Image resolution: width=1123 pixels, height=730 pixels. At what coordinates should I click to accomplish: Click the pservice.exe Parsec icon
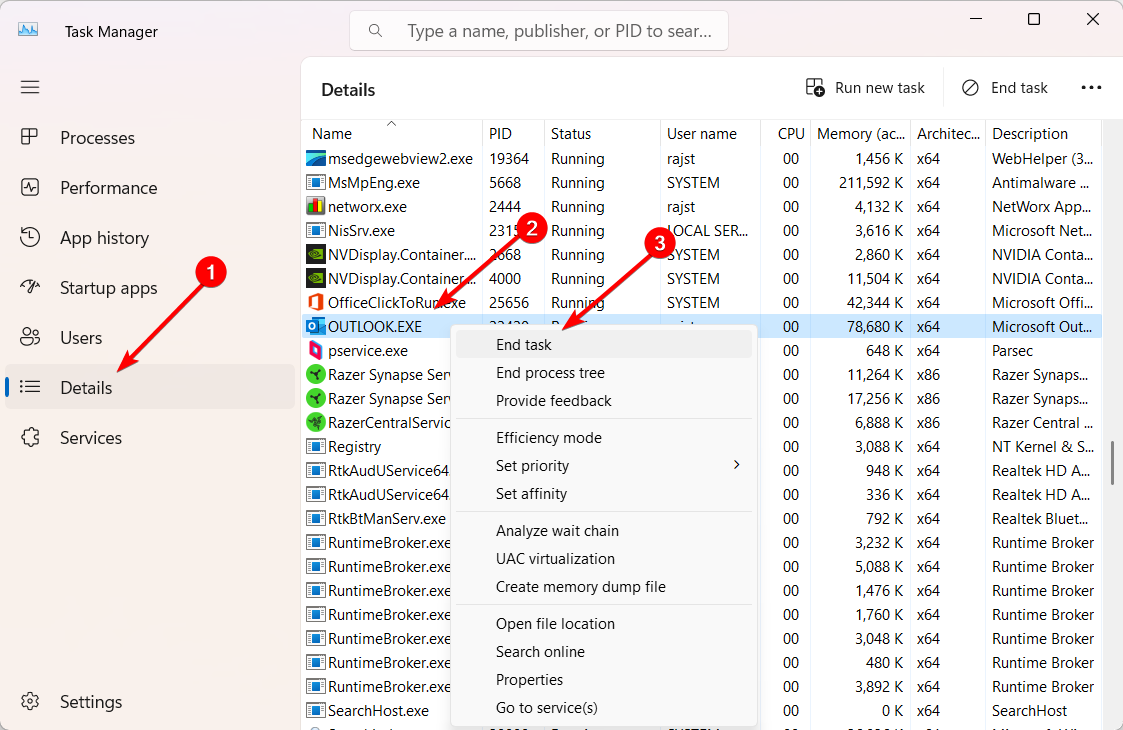315,350
